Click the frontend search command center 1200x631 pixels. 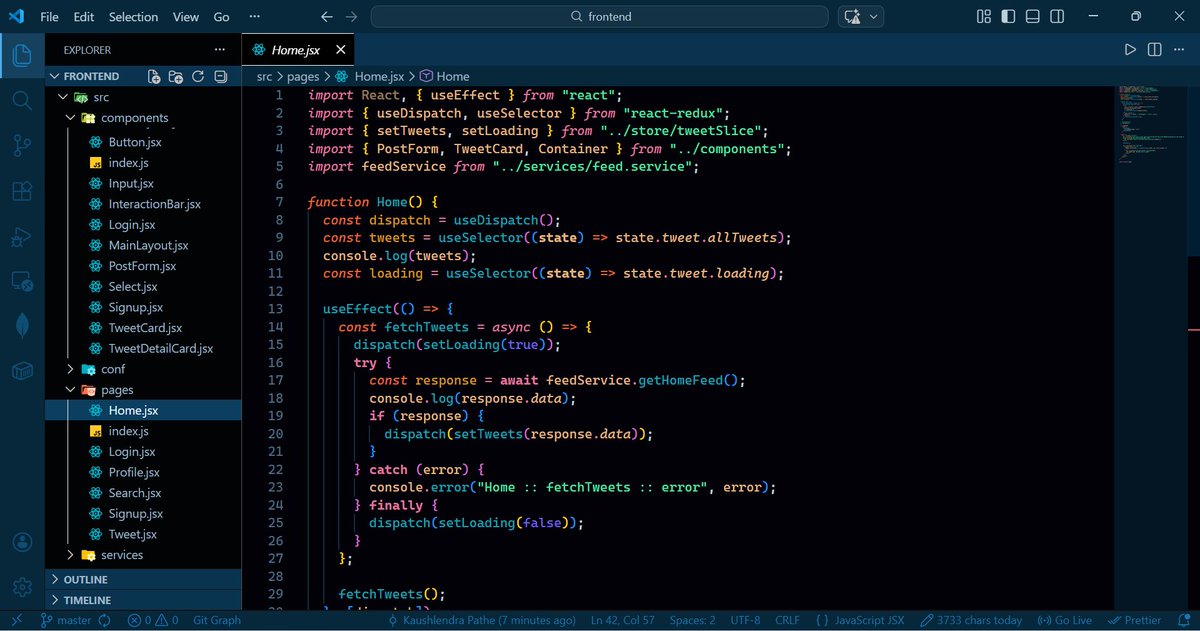click(x=599, y=17)
